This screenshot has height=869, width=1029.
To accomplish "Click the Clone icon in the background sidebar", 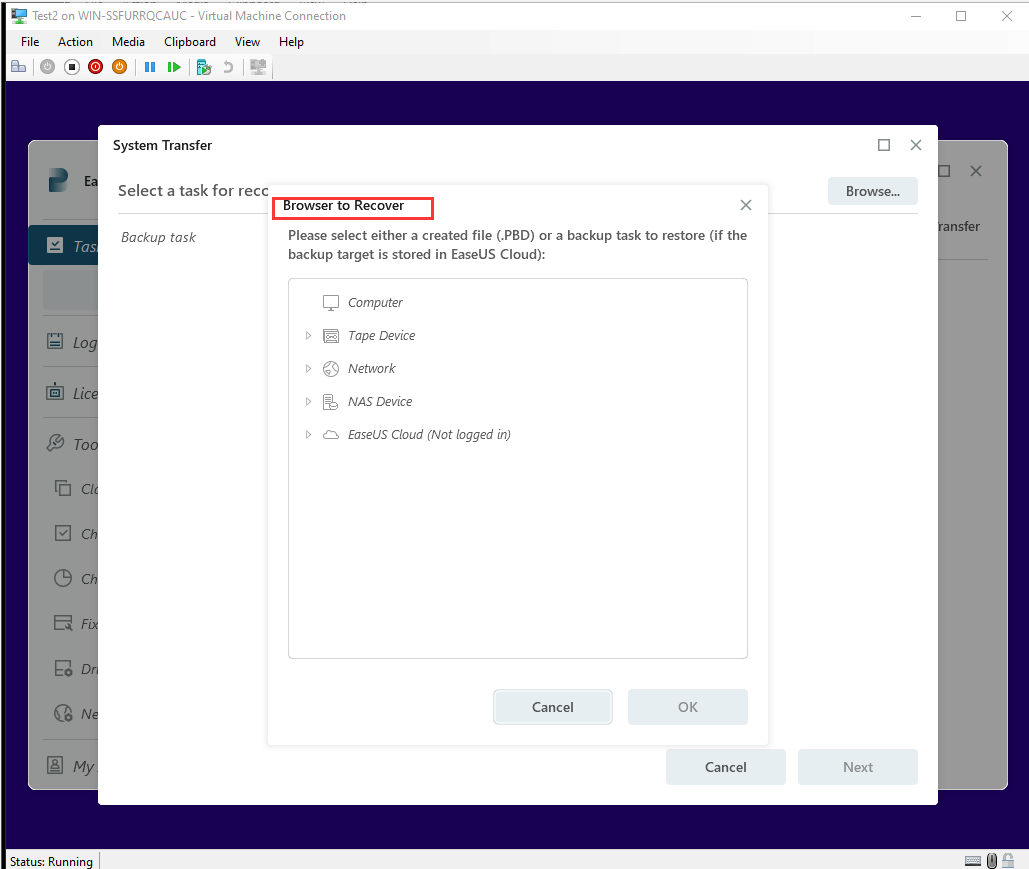I will (x=63, y=488).
